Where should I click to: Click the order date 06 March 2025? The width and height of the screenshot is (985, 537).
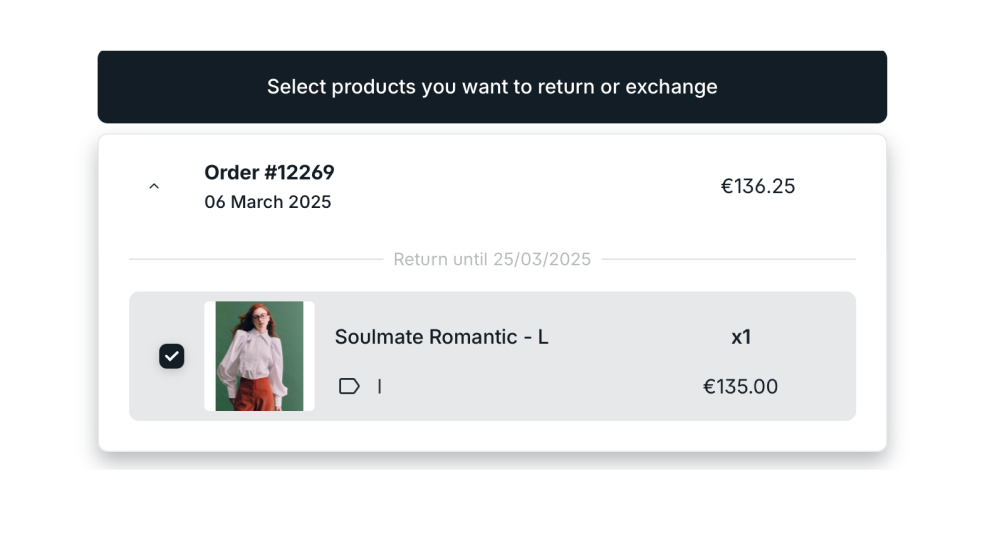tap(267, 202)
